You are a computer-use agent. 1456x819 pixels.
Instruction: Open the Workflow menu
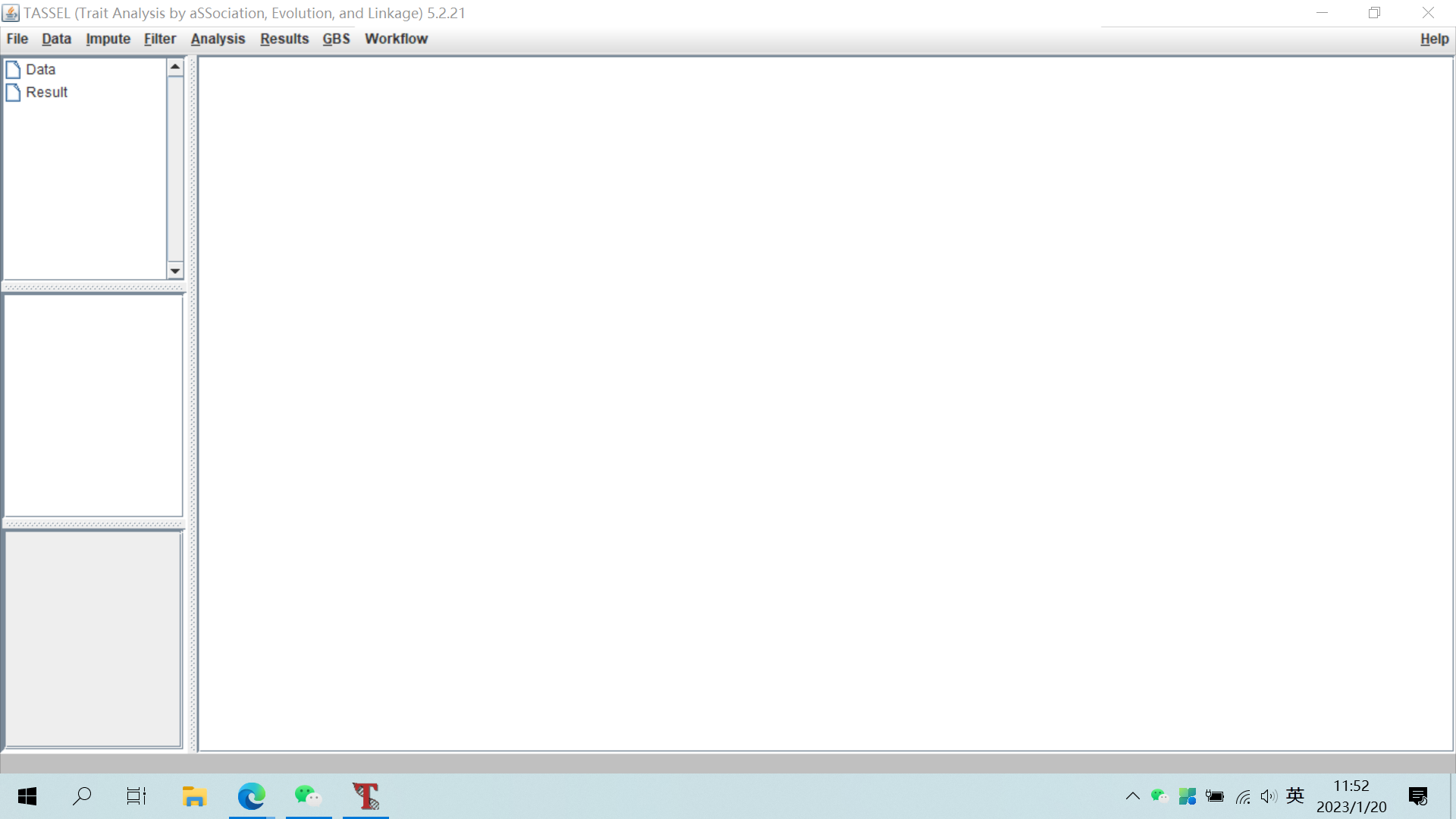point(396,39)
